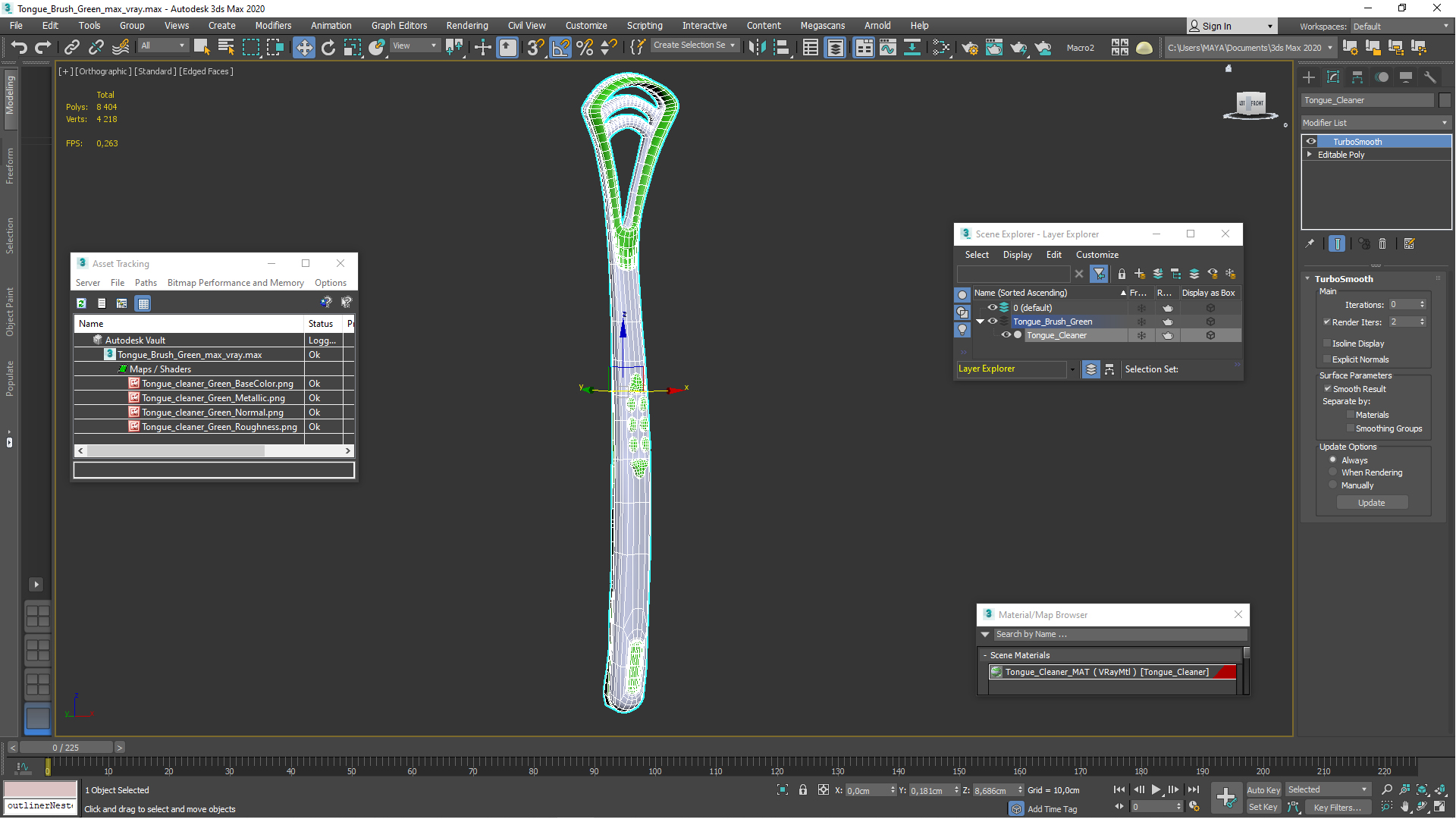Image resolution: width=1456 pixels, height=819 pixels.
Task: Enable Separate by Materials checkbox
Action: [1351, 414]
